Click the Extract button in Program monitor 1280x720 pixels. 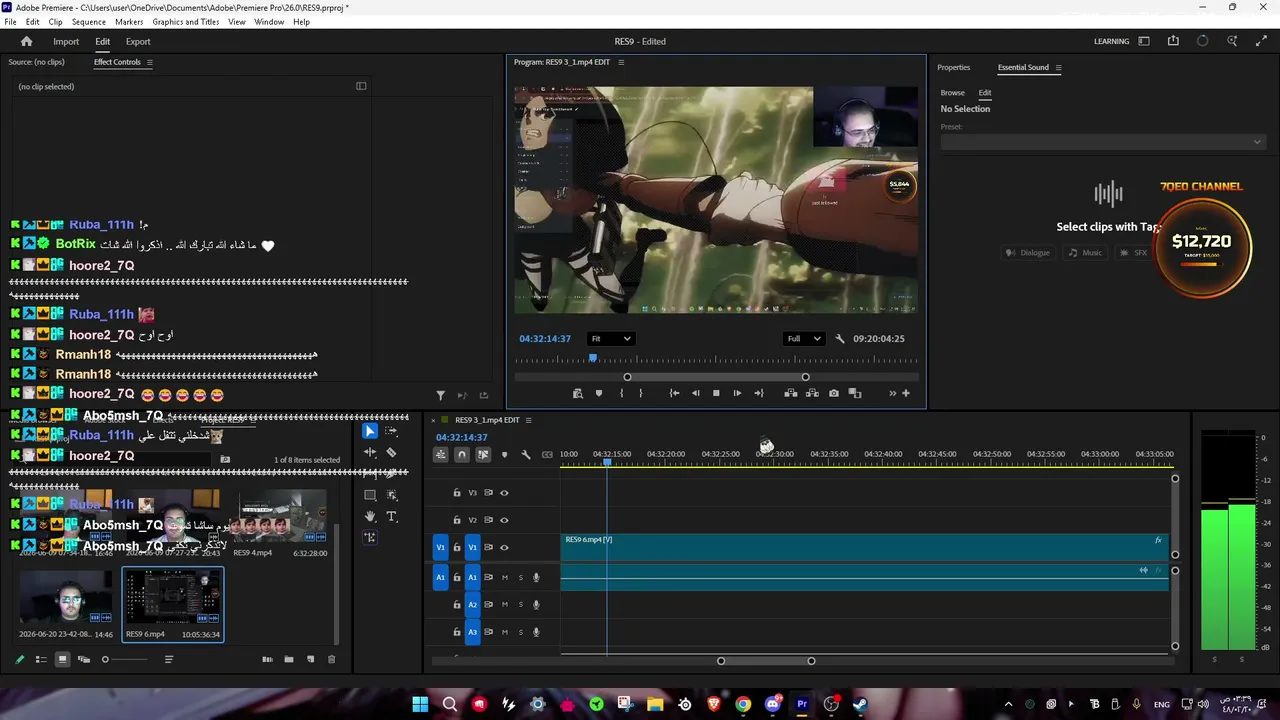coord(812,393)
